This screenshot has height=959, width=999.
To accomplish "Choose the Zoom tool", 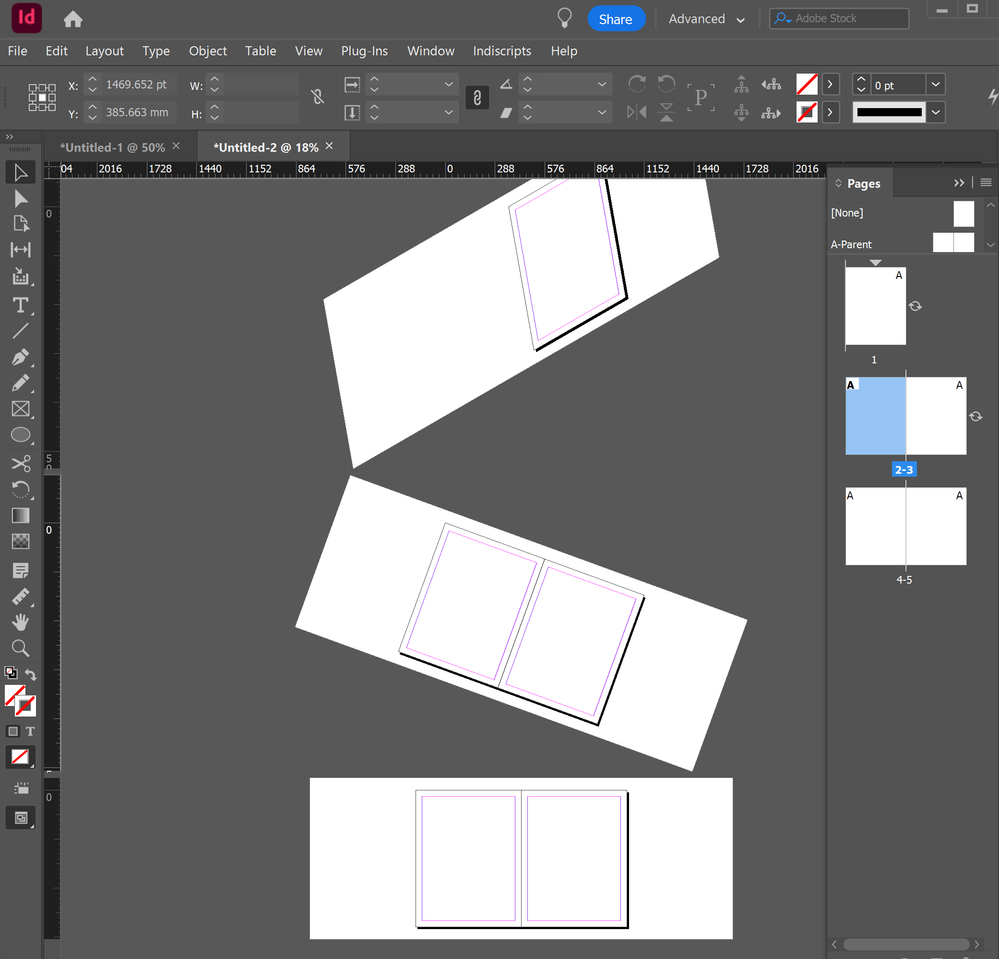I will click(x=20, y=648).
